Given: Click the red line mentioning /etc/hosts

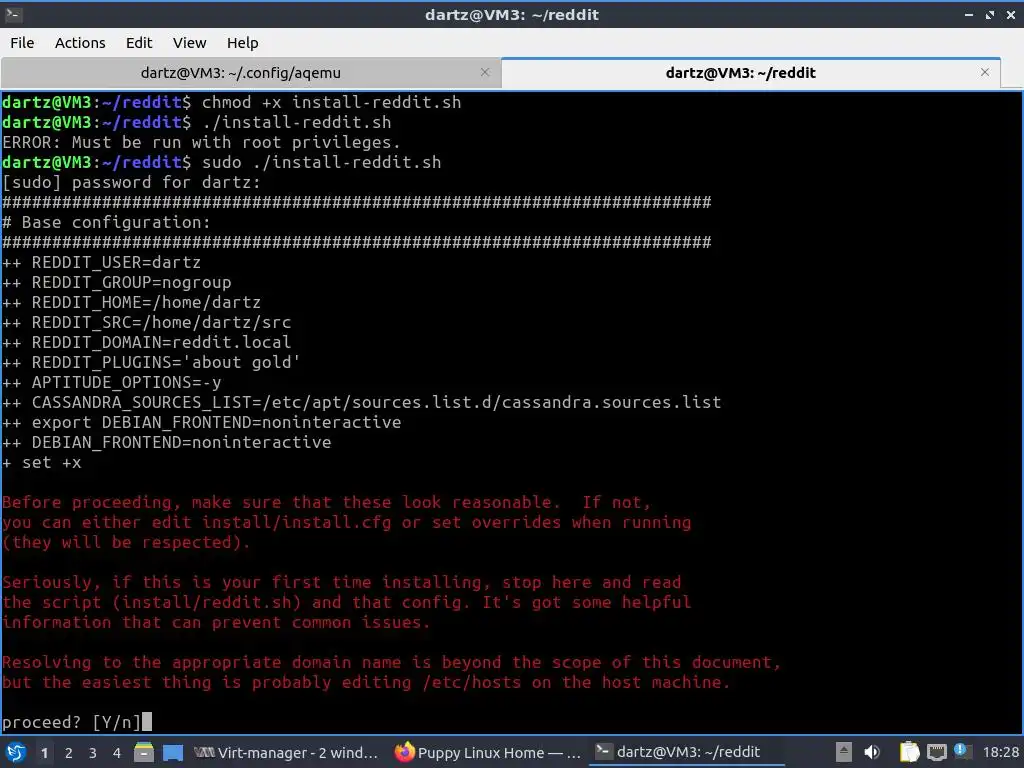Looking at the screenshot, I should click(366, 682).
